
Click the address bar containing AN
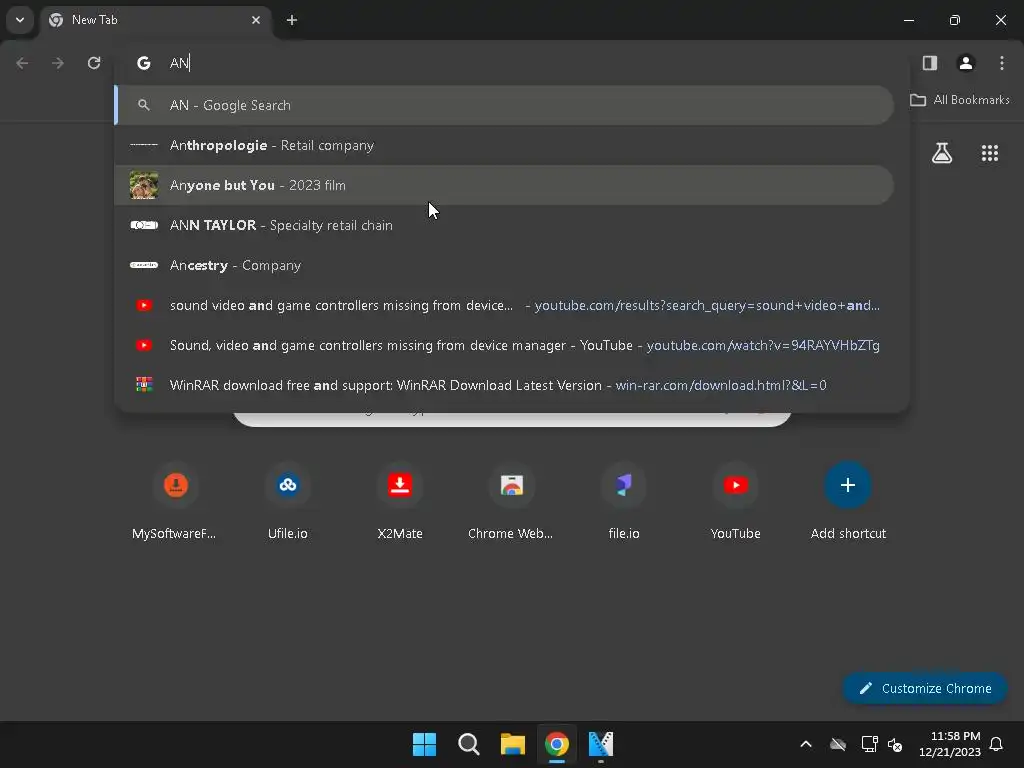click(x=511, y=63)
